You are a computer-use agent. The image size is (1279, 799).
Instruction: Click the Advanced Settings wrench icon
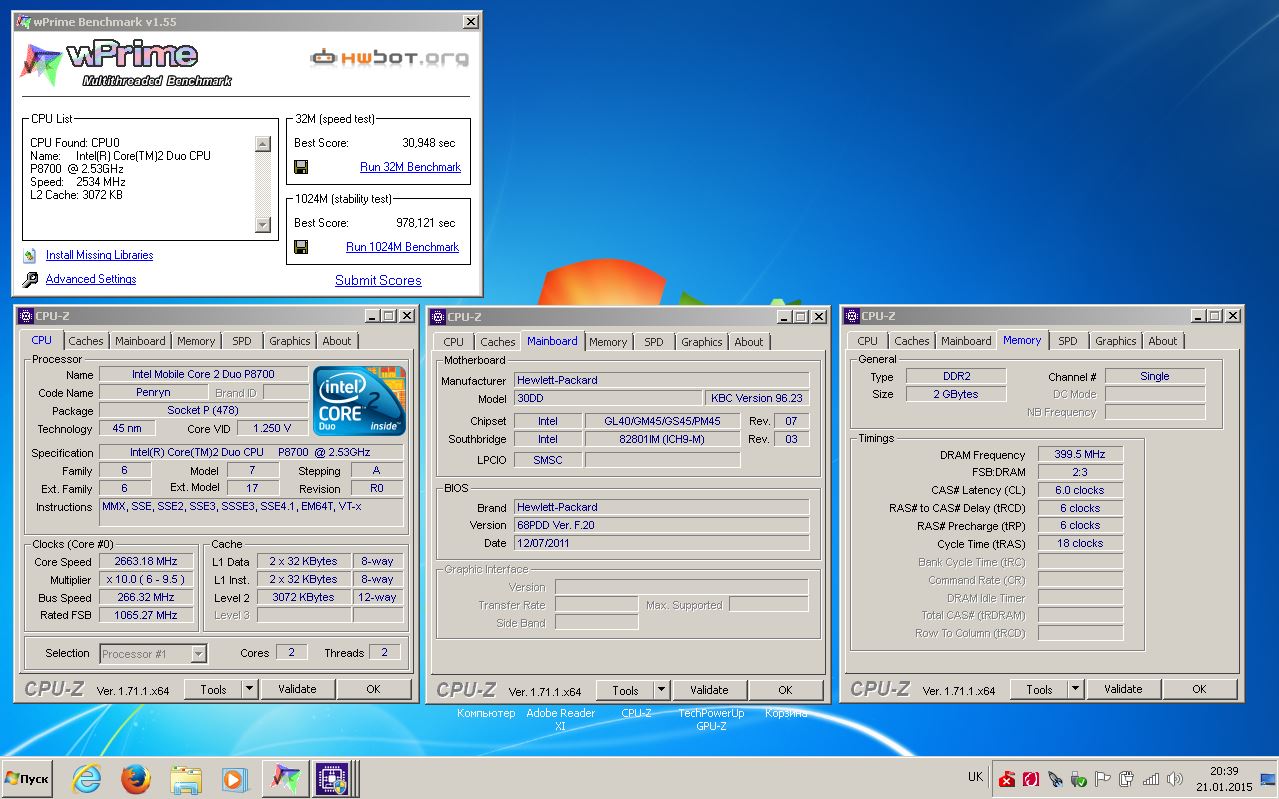tap(30, 280)
